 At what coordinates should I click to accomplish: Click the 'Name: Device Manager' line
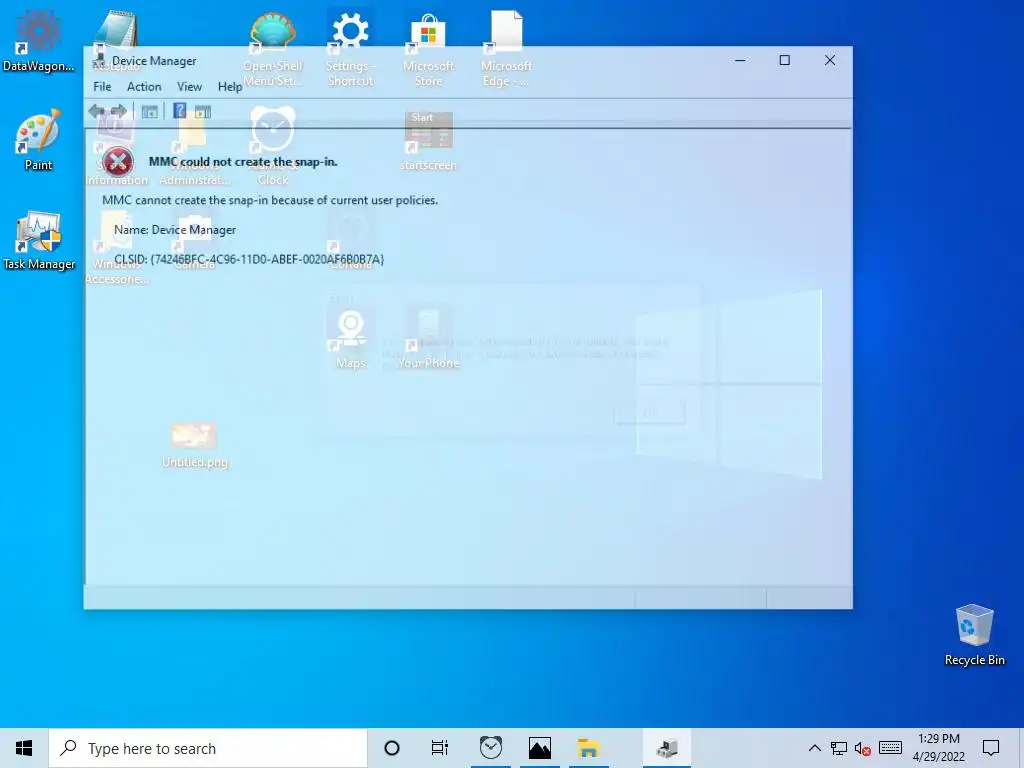coord(174,230)
